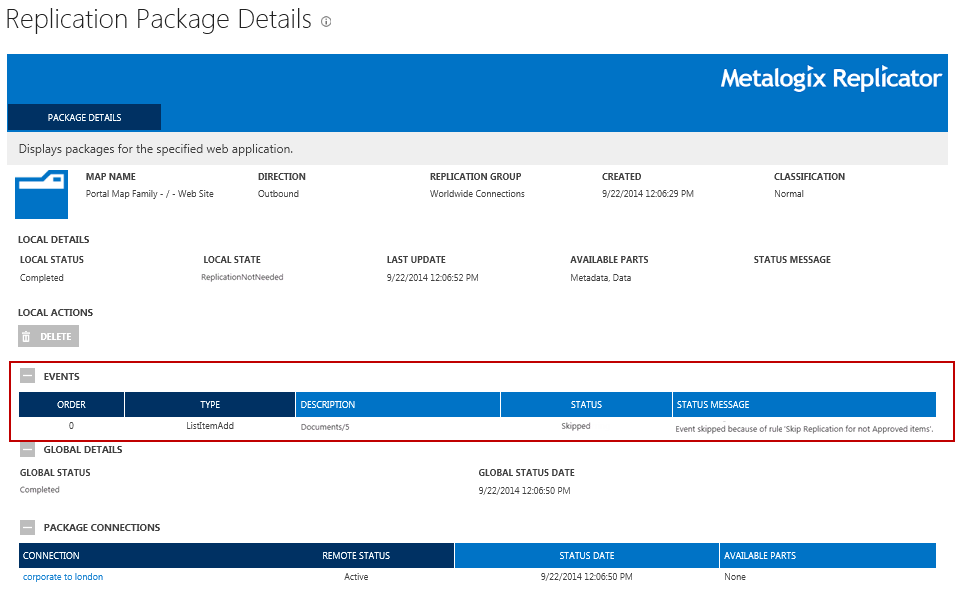The height and width of the screenshot is (590, 955).
Task: Collapse the Package Connections section
Action: (27, 528)
